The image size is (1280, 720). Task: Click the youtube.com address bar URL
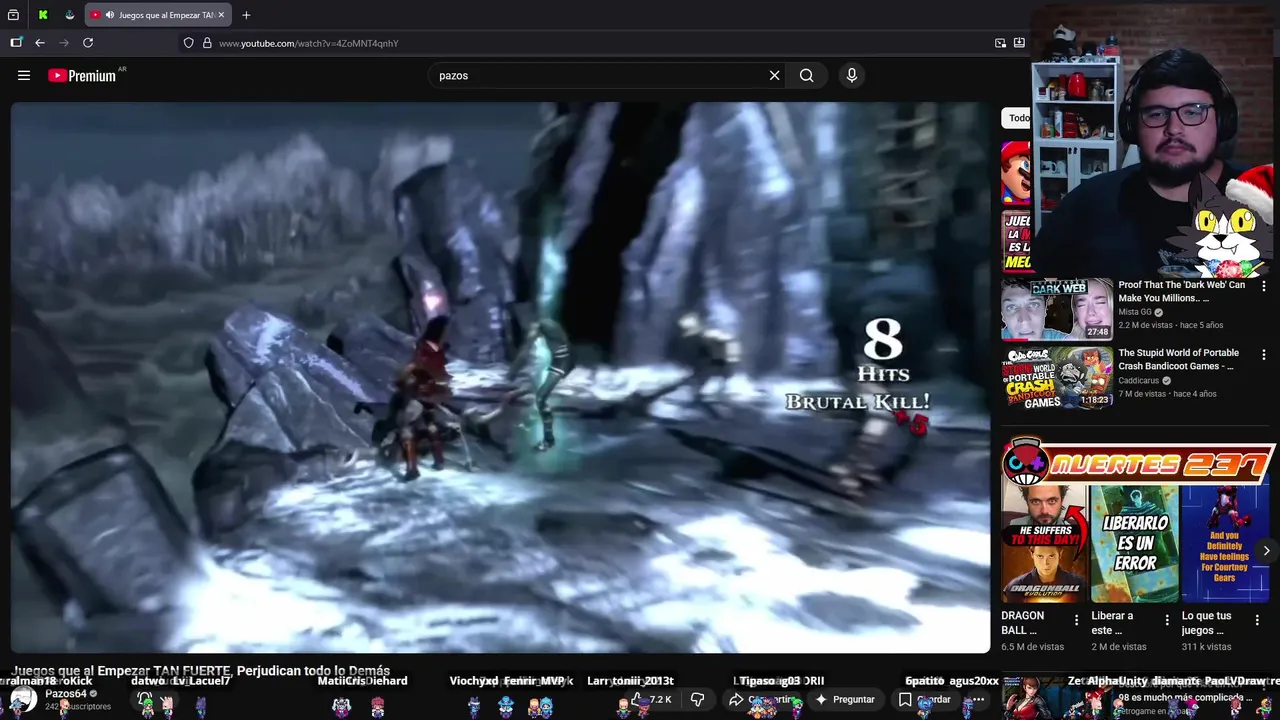click(x=308, y=43)
